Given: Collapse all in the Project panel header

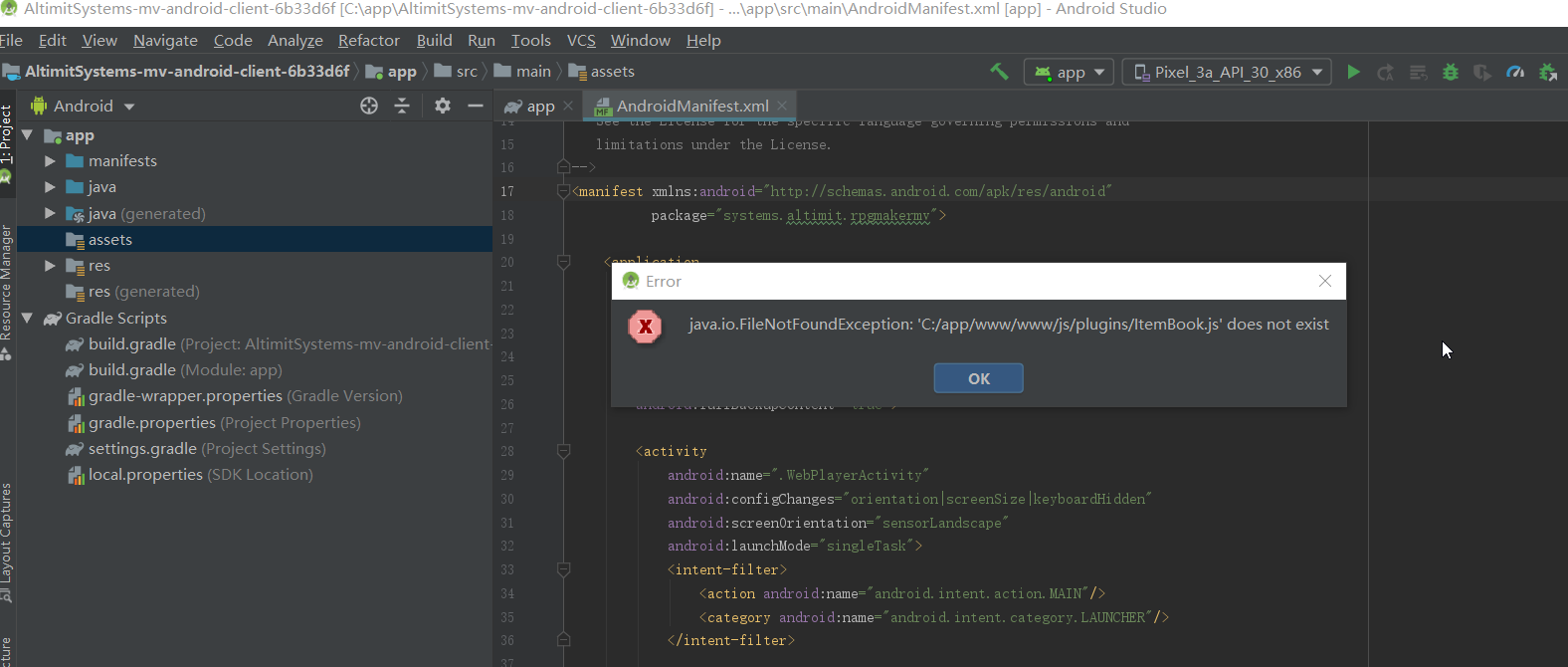Looking at the screenshot, I should [x=402, y=106].
